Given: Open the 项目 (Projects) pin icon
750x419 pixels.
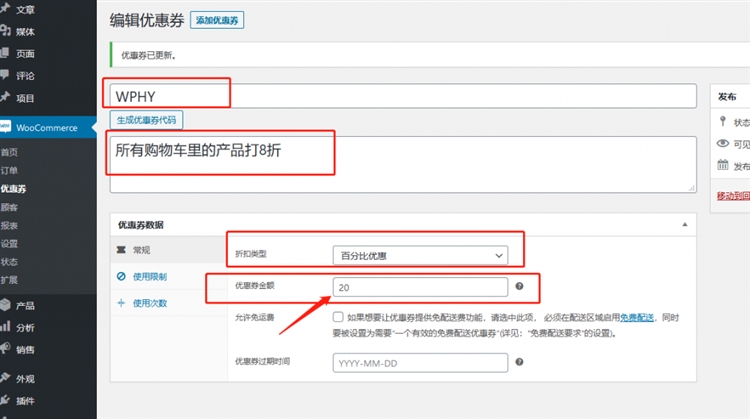Looking at the screenshot, I should 5,97.
